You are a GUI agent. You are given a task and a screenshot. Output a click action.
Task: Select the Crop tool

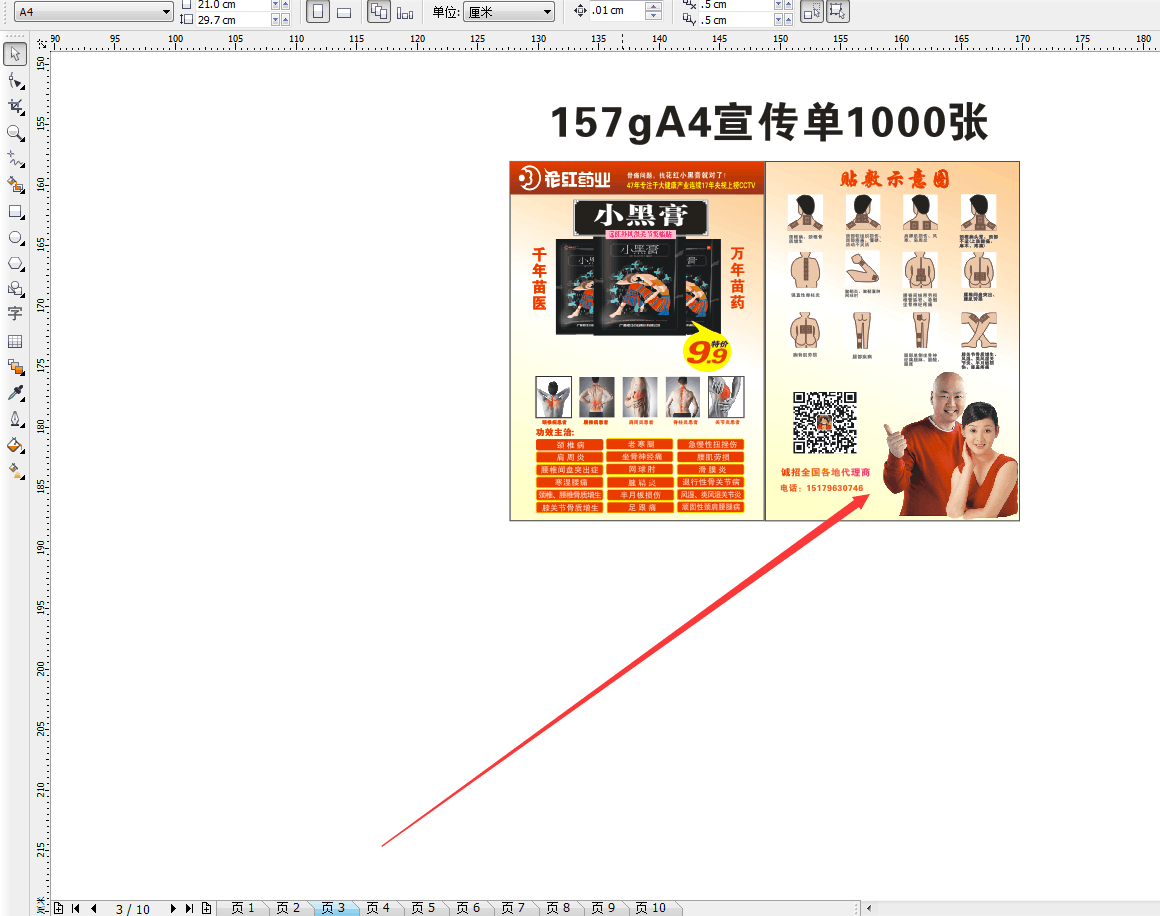(x=15, y=107)
